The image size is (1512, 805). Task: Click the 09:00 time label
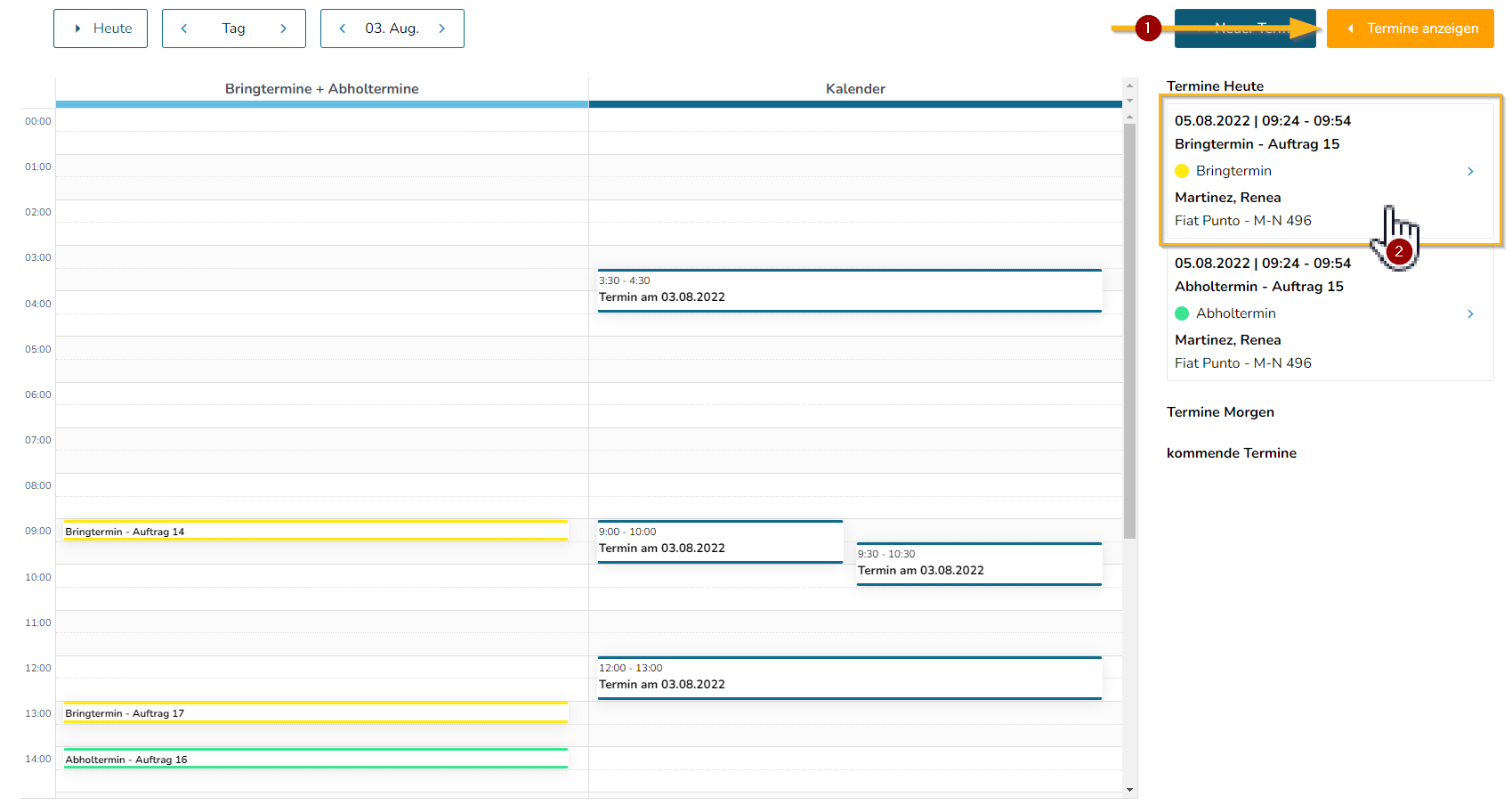(x=38, y=531)
